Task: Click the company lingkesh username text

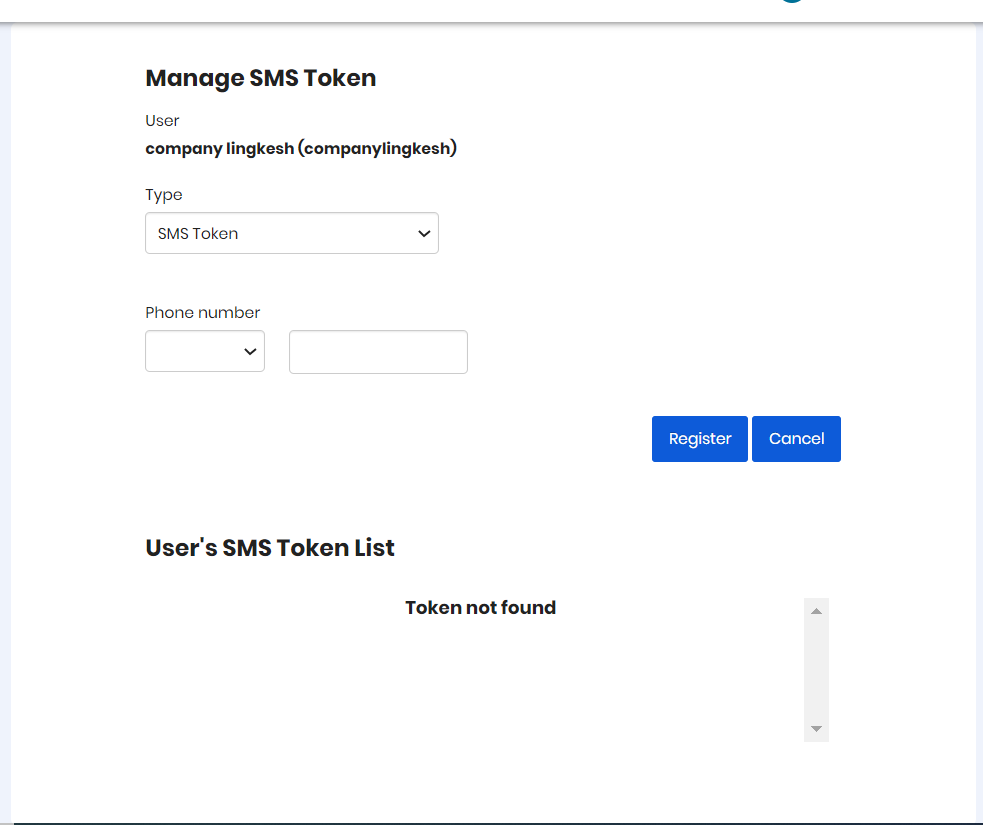Action: pyautogui.click(x=301, y=149)
